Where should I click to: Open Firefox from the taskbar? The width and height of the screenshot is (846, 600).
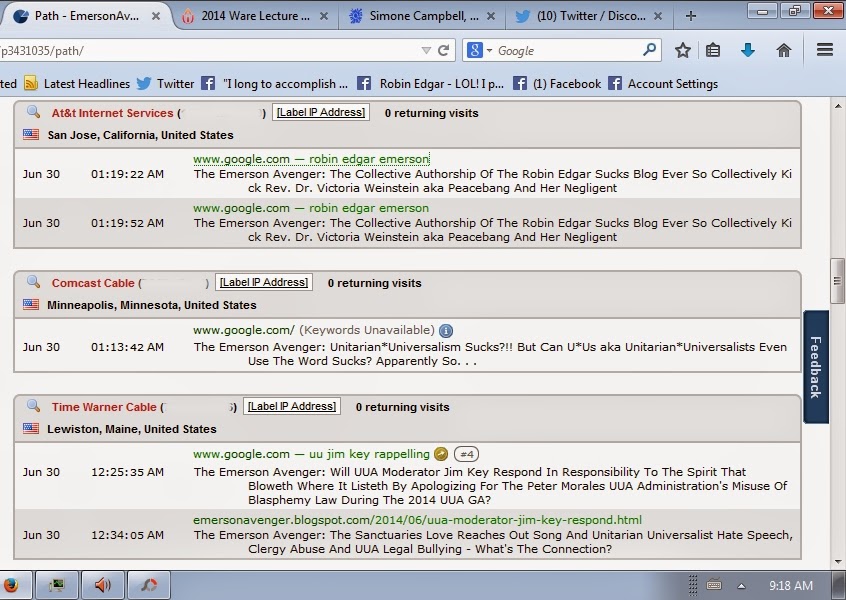(x=11, y=585)
